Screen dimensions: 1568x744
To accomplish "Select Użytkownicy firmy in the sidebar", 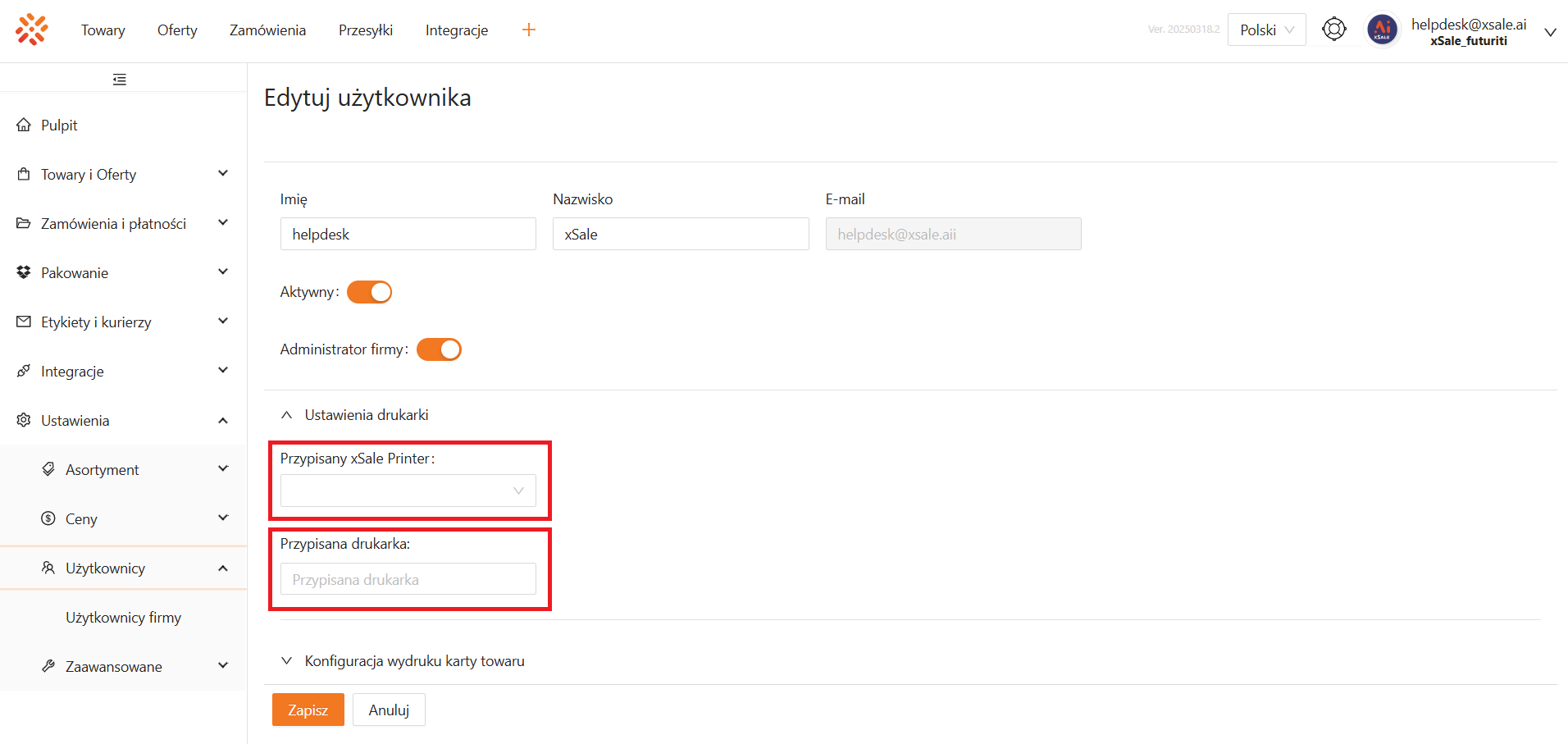I will [x=123, y=618].
